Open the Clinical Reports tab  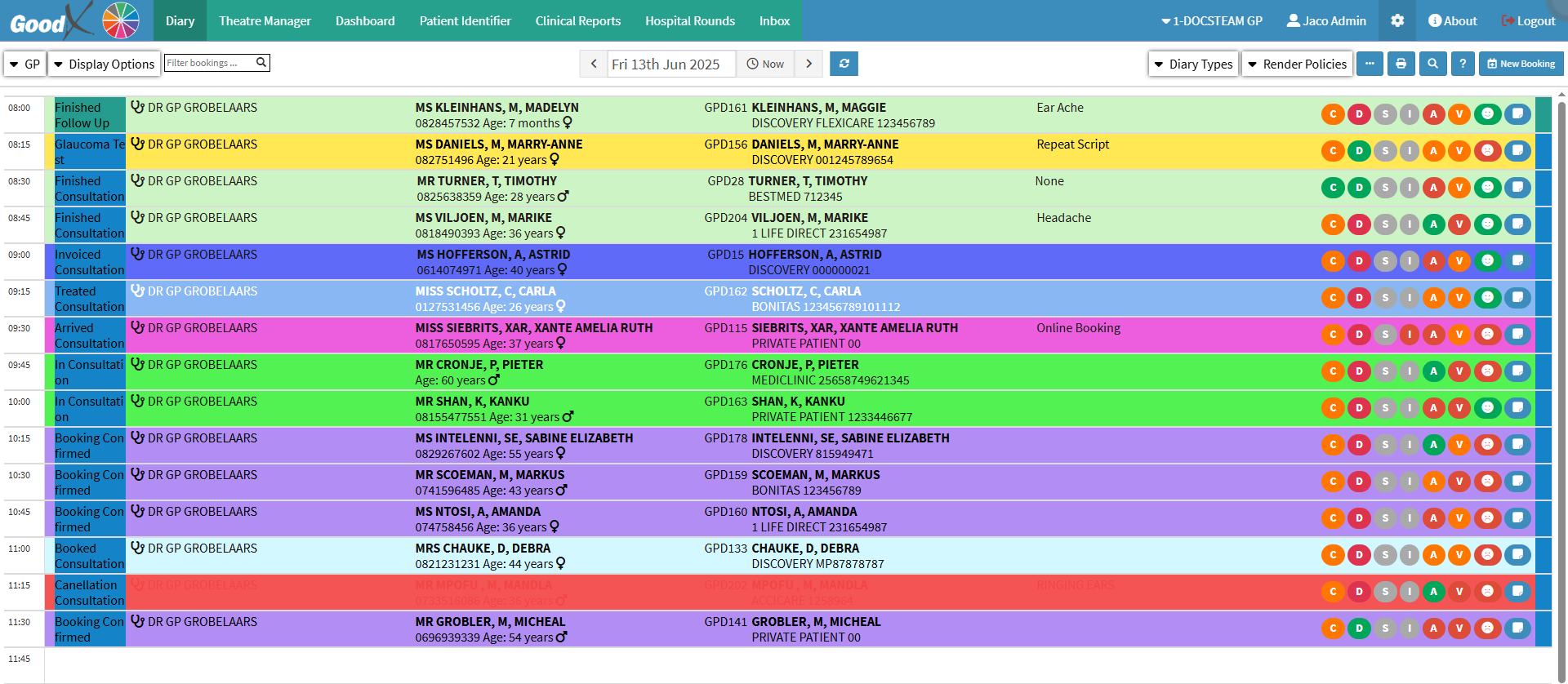click(577, 20)
